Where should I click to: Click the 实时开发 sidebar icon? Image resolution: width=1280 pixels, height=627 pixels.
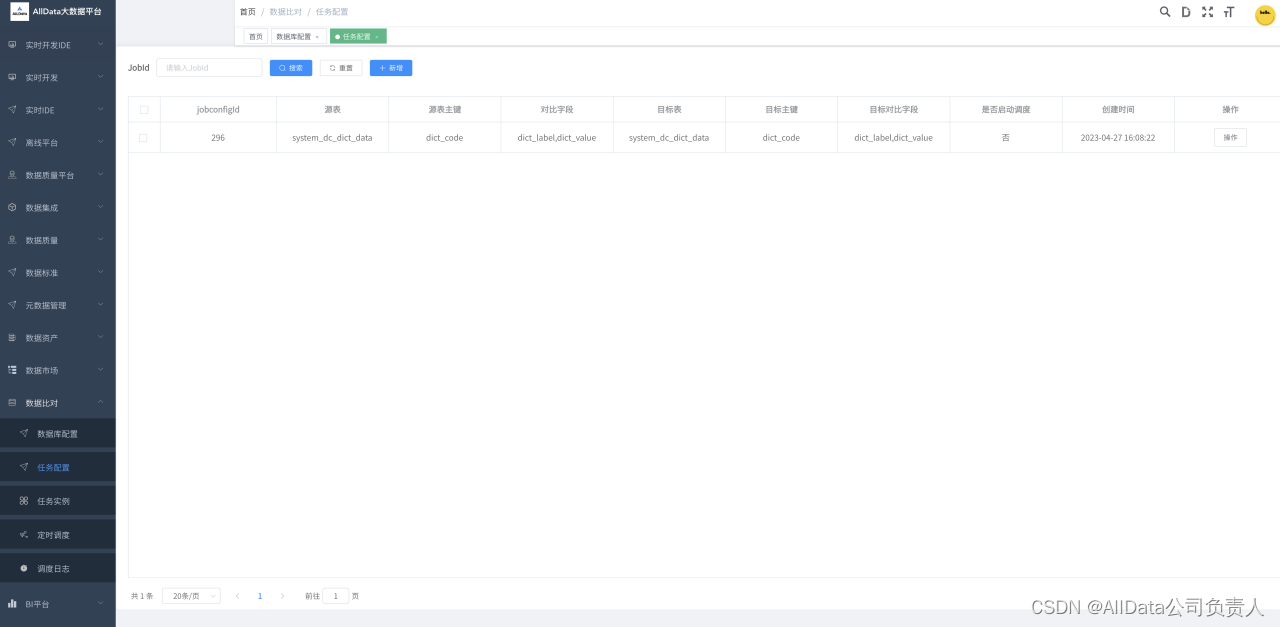(x=12, y=77)
